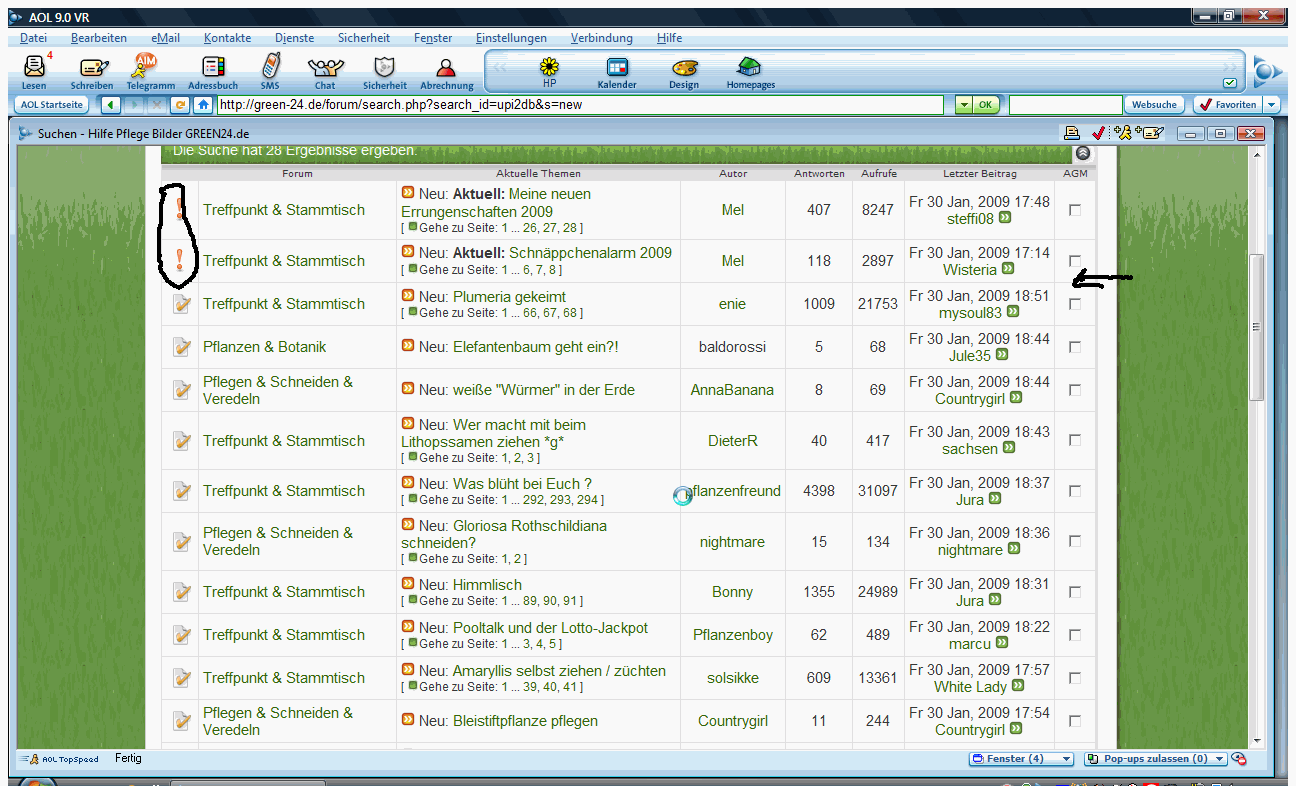This screenshot has height=786, width=1296.
Task: Expand the address bar URL history dropdown
Action: (963, 104)
